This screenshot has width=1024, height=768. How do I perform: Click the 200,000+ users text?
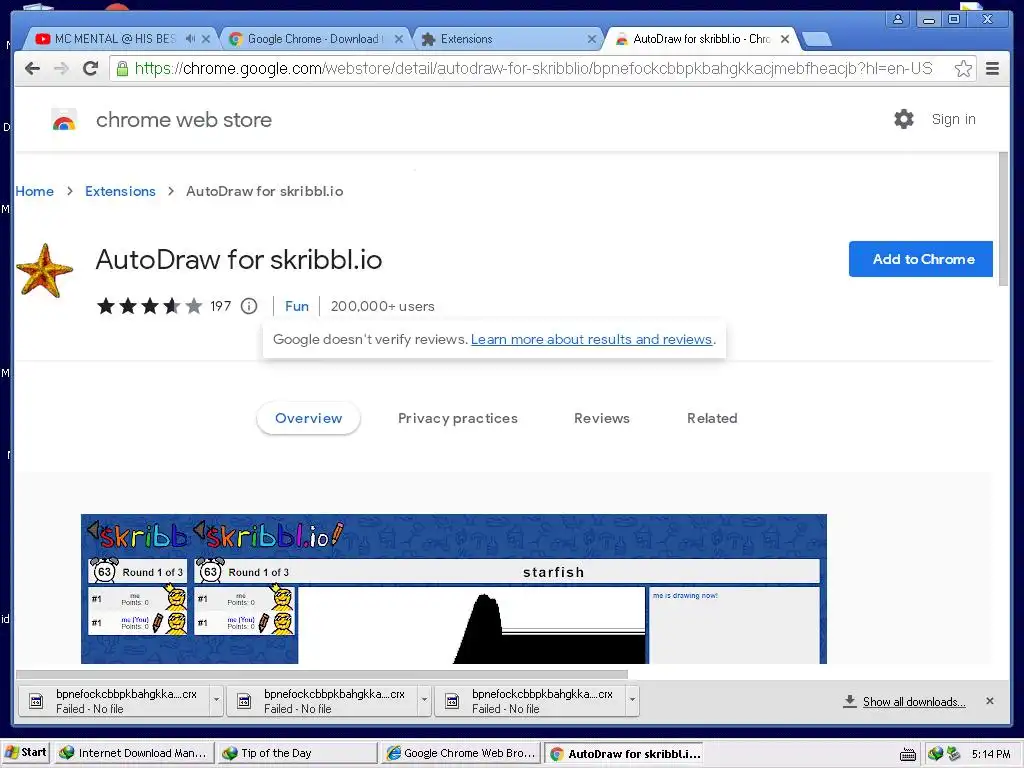[x=382, y=306]
